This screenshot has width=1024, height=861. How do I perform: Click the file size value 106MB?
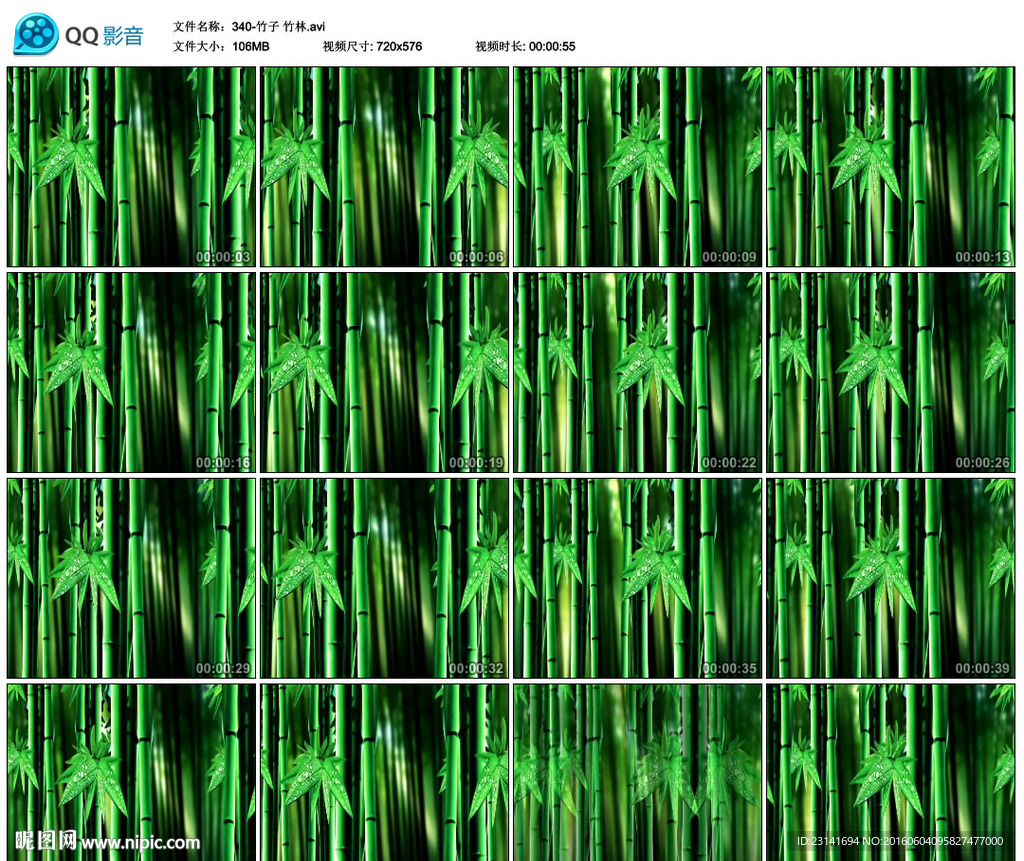pyautogui.click(x=251, y=46)
